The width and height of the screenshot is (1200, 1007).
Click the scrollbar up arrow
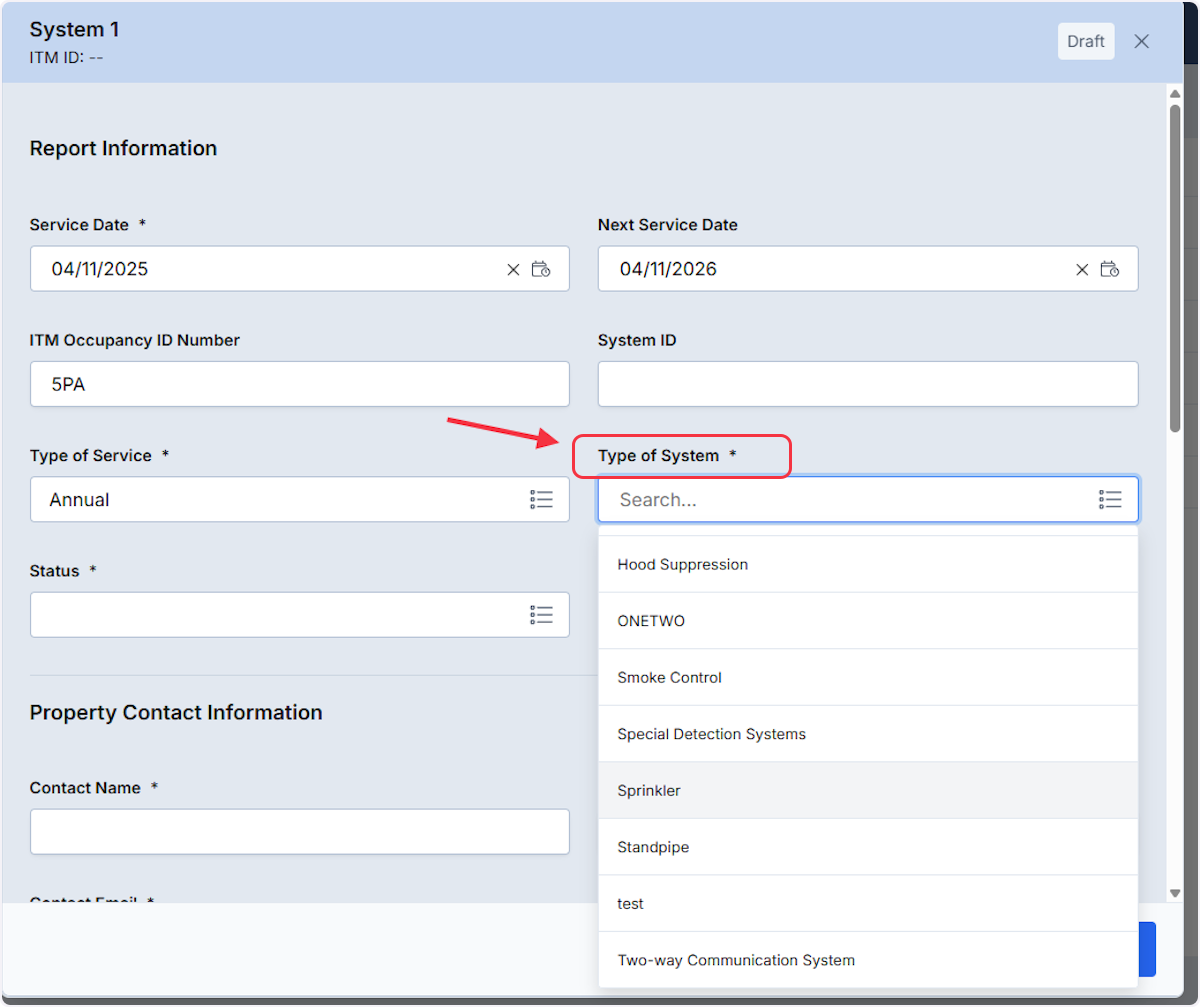(x=1175, y=94)
